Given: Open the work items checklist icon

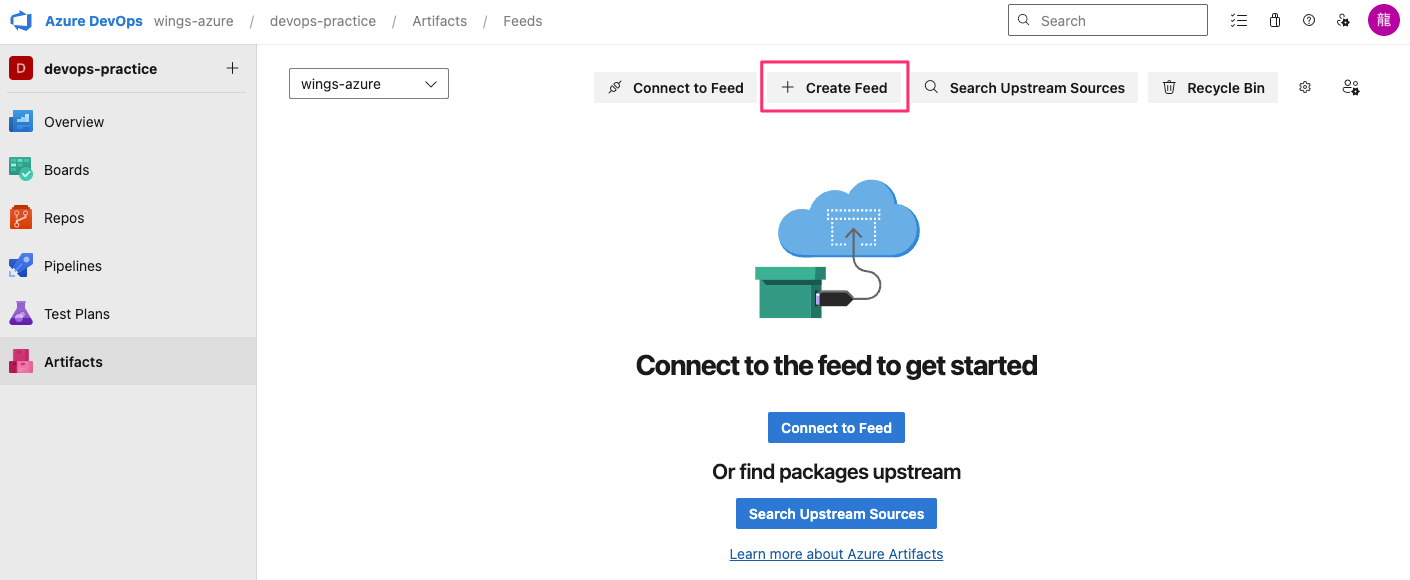Looking at the screenshot, I should pyautogui.click(x=1239, y=21).
